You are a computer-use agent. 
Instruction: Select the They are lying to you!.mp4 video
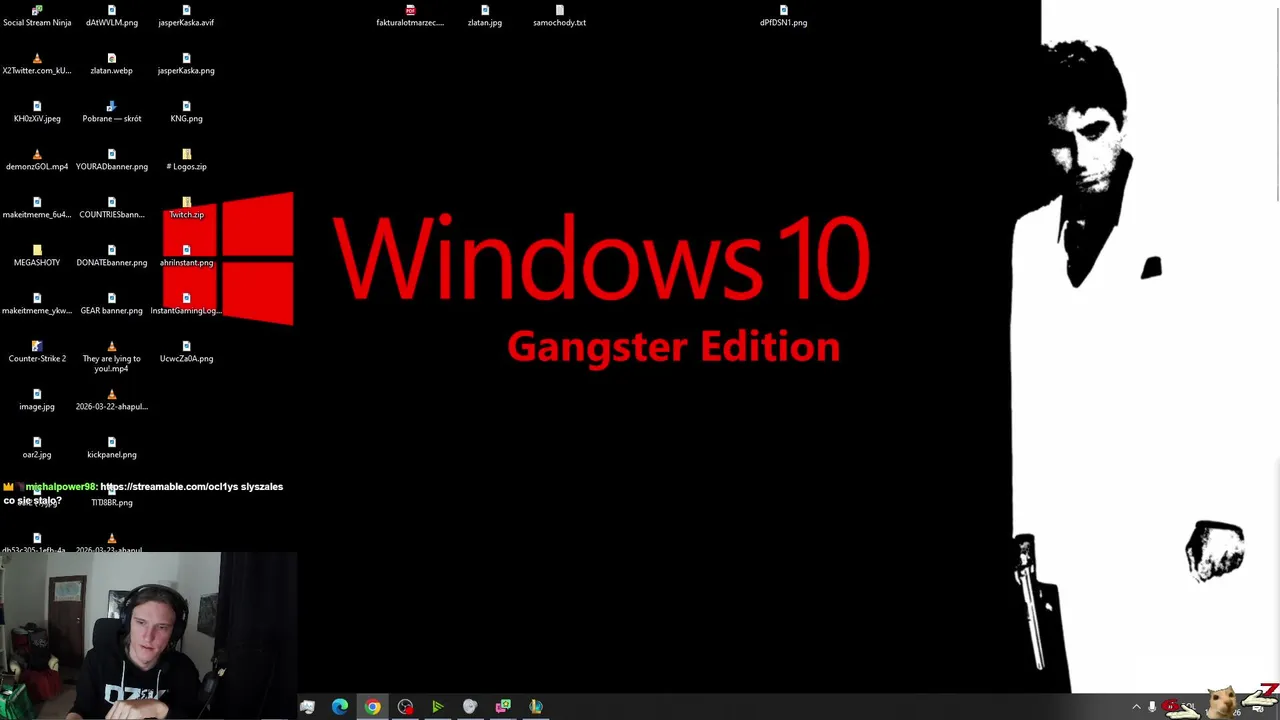[112, 357]
